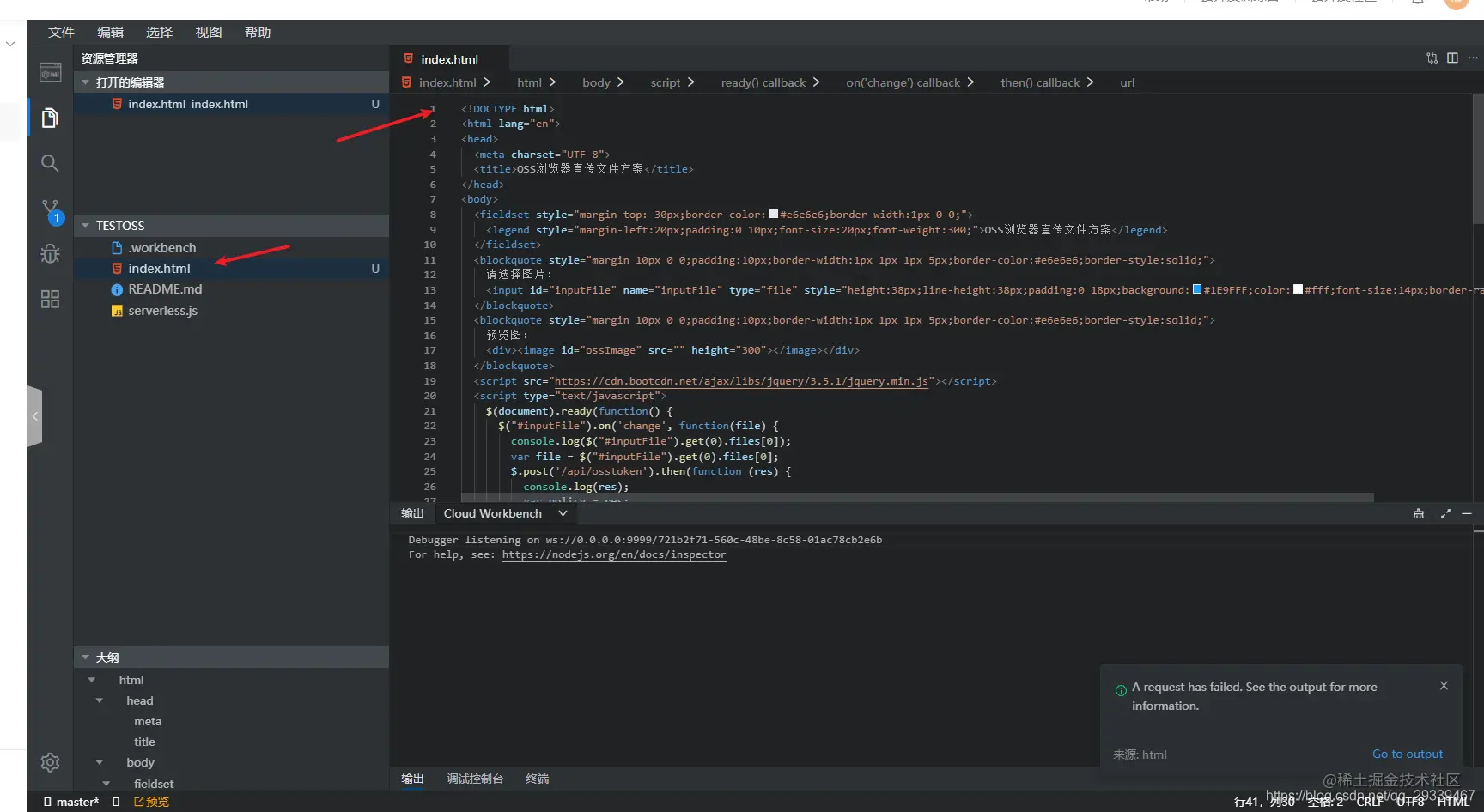Open the Cloud Workbench output channel dropdown
The image size is (1484, 812).
tap(505, 513)
